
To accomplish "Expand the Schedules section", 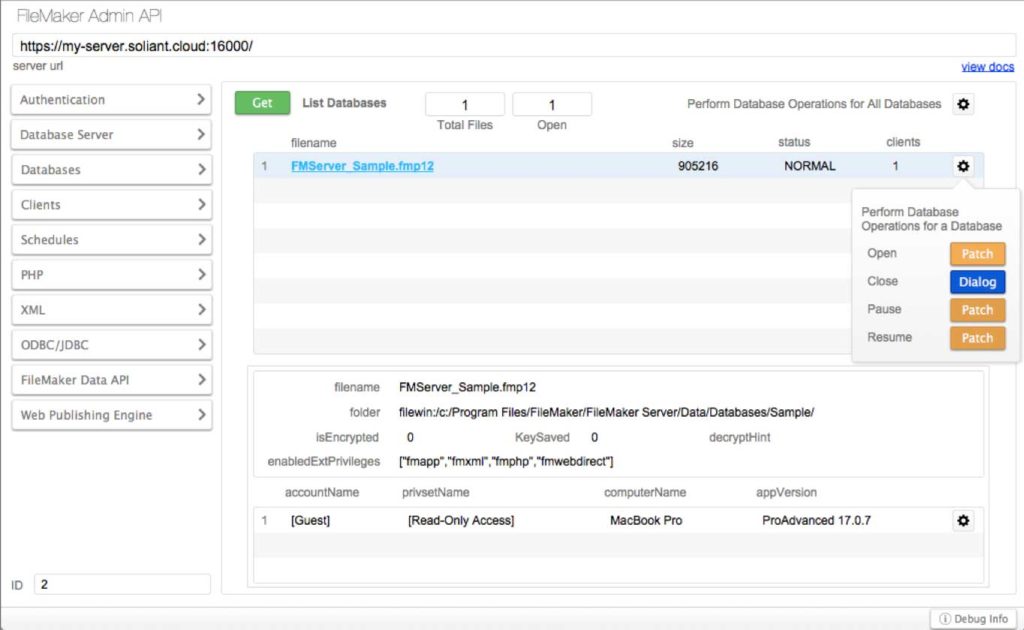I will coord(110,239).
